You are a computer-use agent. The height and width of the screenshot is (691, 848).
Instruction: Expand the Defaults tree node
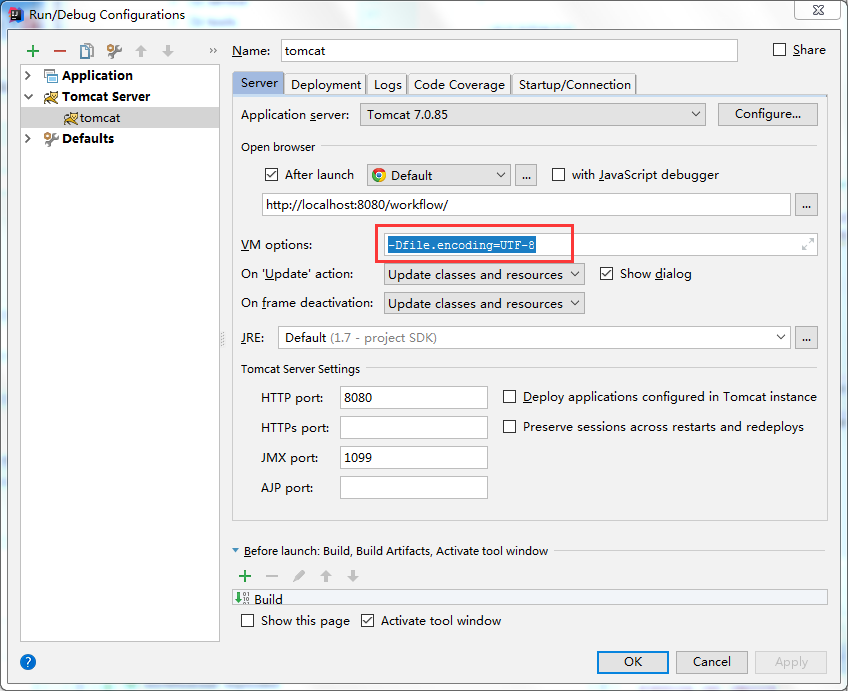coord(28,139)
